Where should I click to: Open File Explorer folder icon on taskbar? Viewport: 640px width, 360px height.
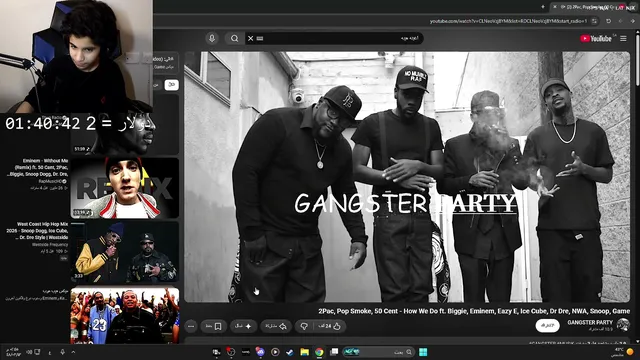pyautogui.click(x=304, y=352)
